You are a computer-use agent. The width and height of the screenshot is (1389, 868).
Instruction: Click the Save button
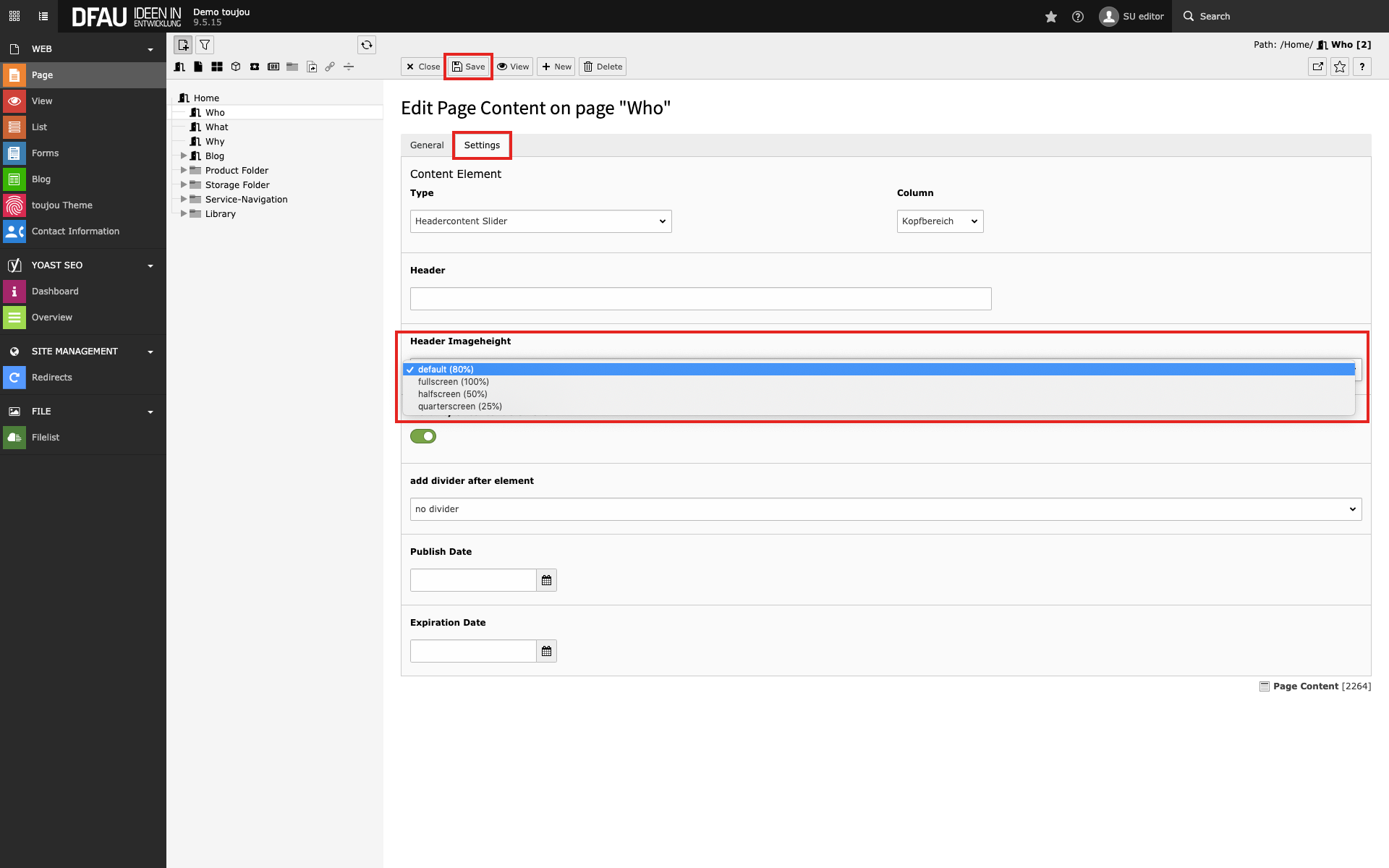(468, 67)
